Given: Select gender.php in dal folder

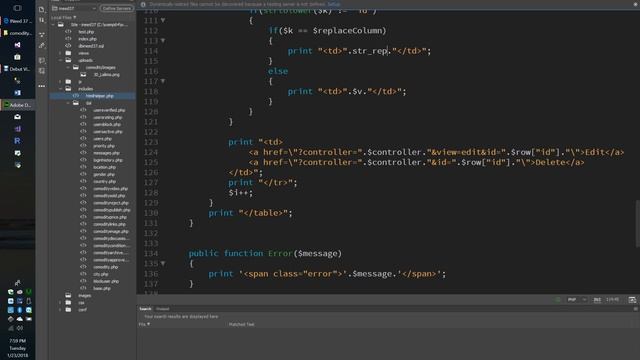Looking at the screenshot, I should (x=104, y=174).
